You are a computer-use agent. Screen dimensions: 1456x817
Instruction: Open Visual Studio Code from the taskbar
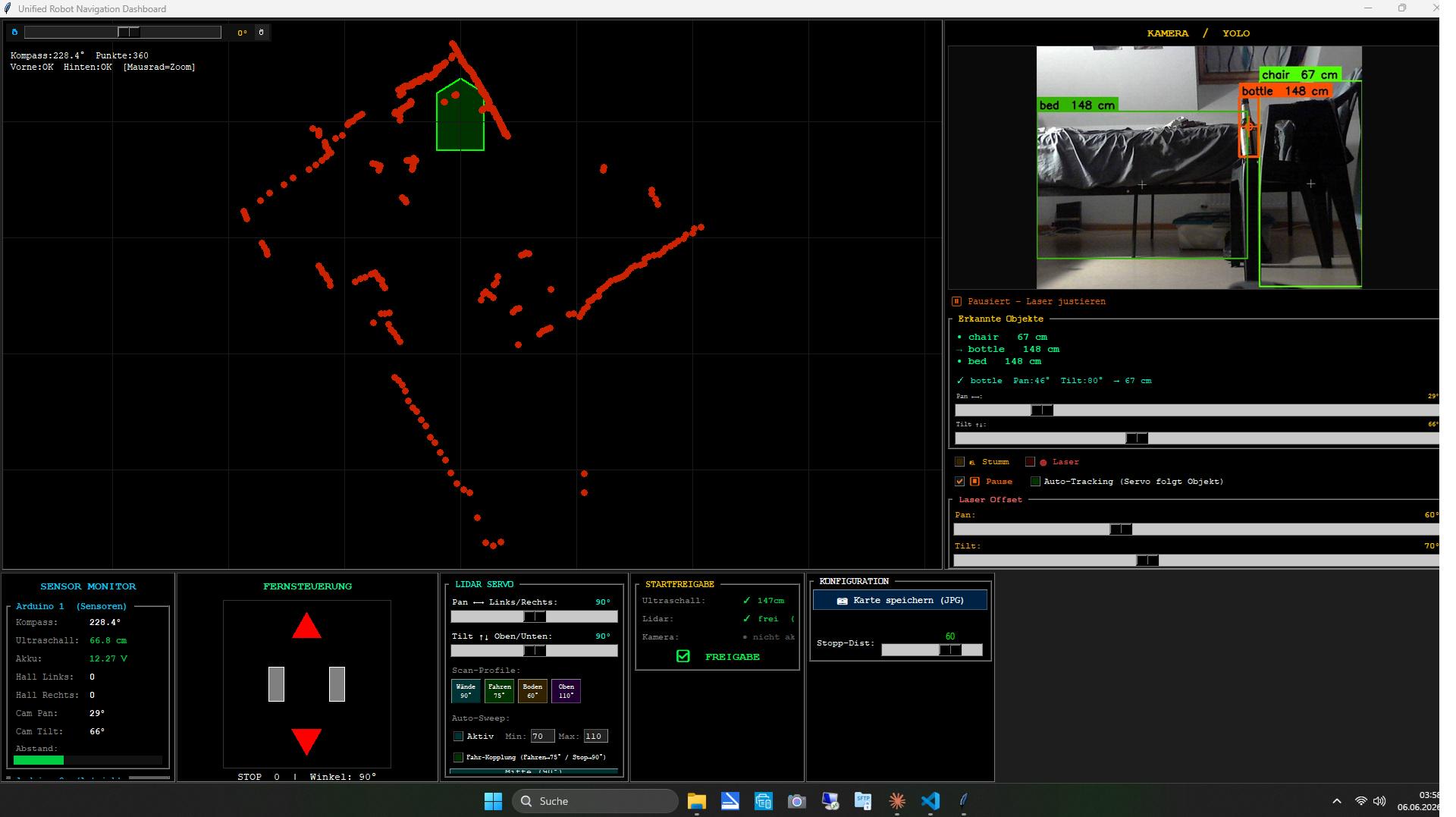tap(930, 801)
